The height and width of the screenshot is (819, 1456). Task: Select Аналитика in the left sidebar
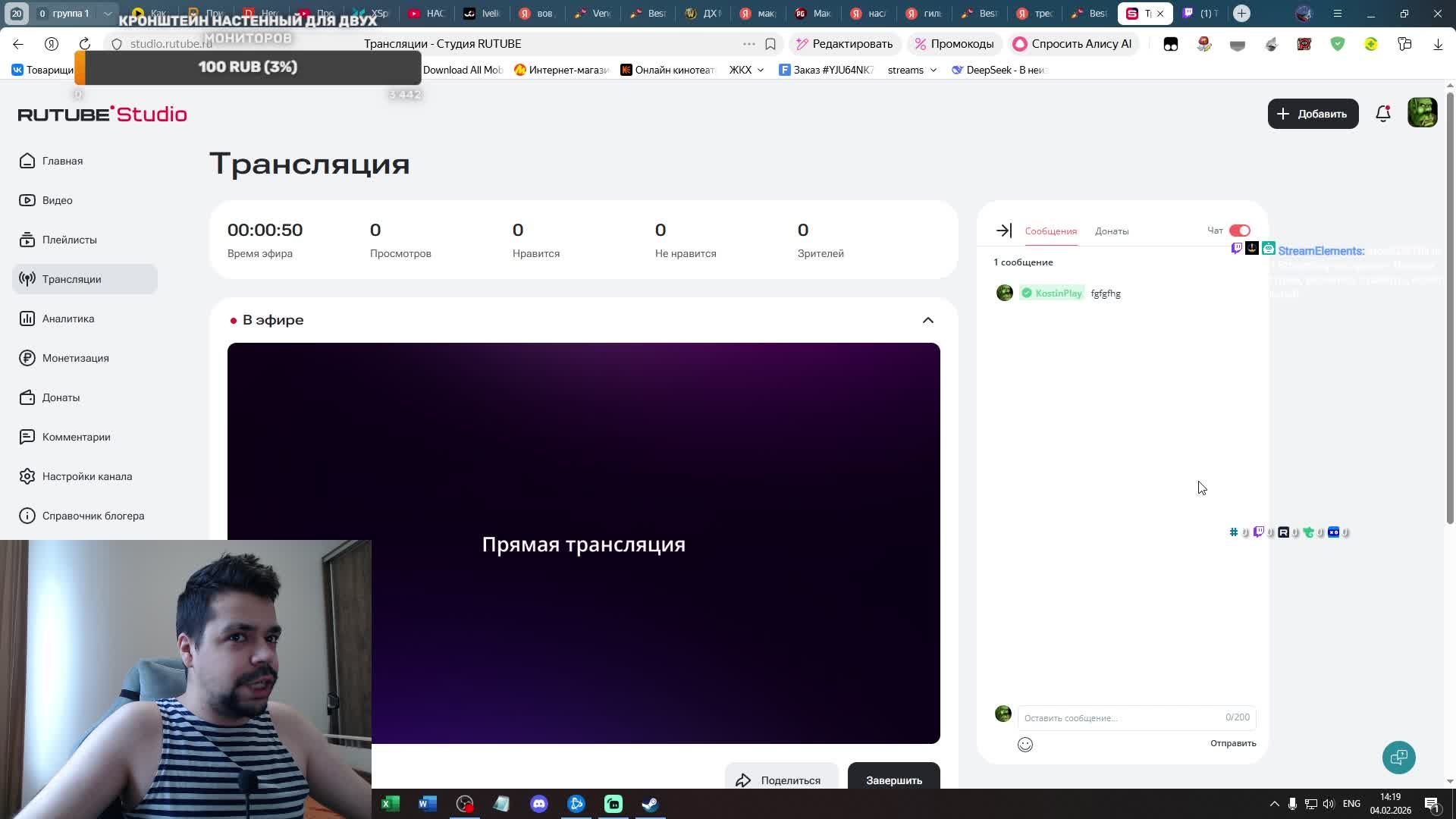[67, 318]
